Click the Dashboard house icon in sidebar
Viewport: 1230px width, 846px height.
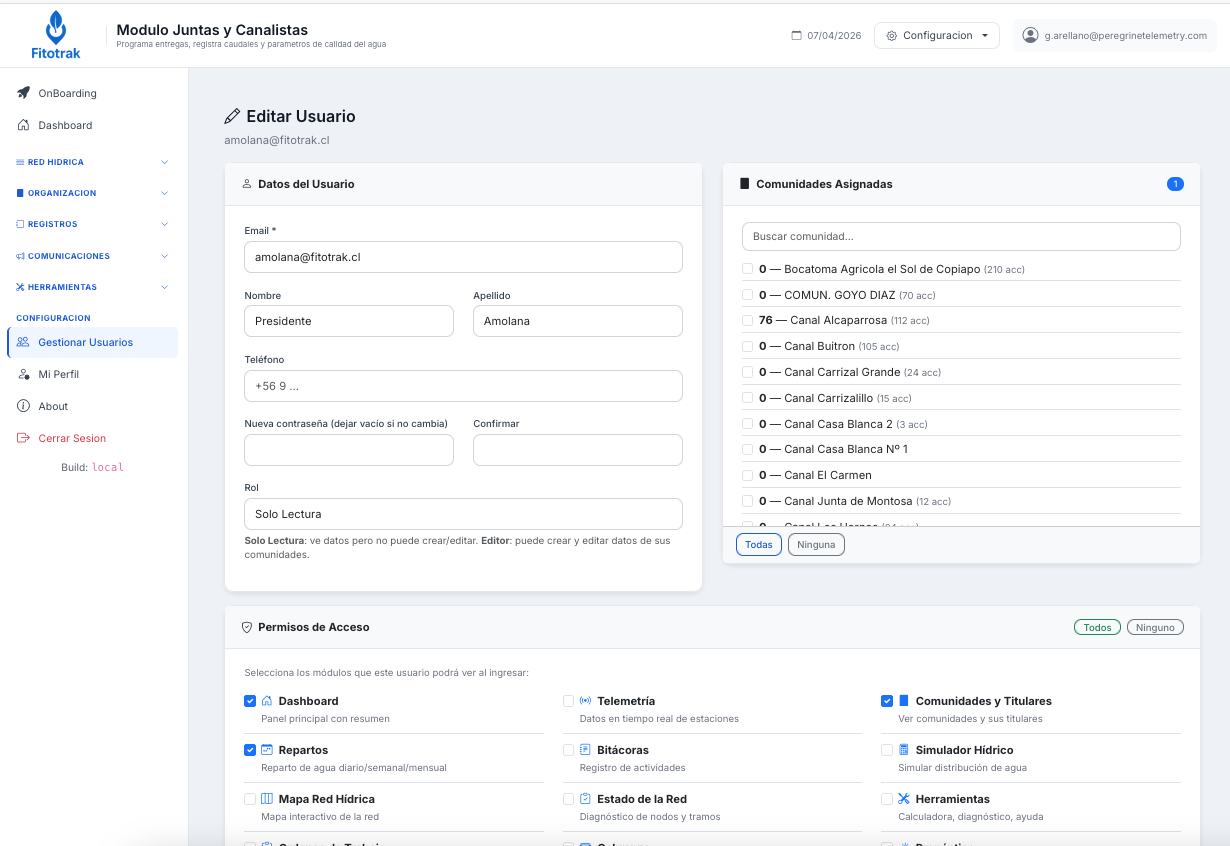23,125
